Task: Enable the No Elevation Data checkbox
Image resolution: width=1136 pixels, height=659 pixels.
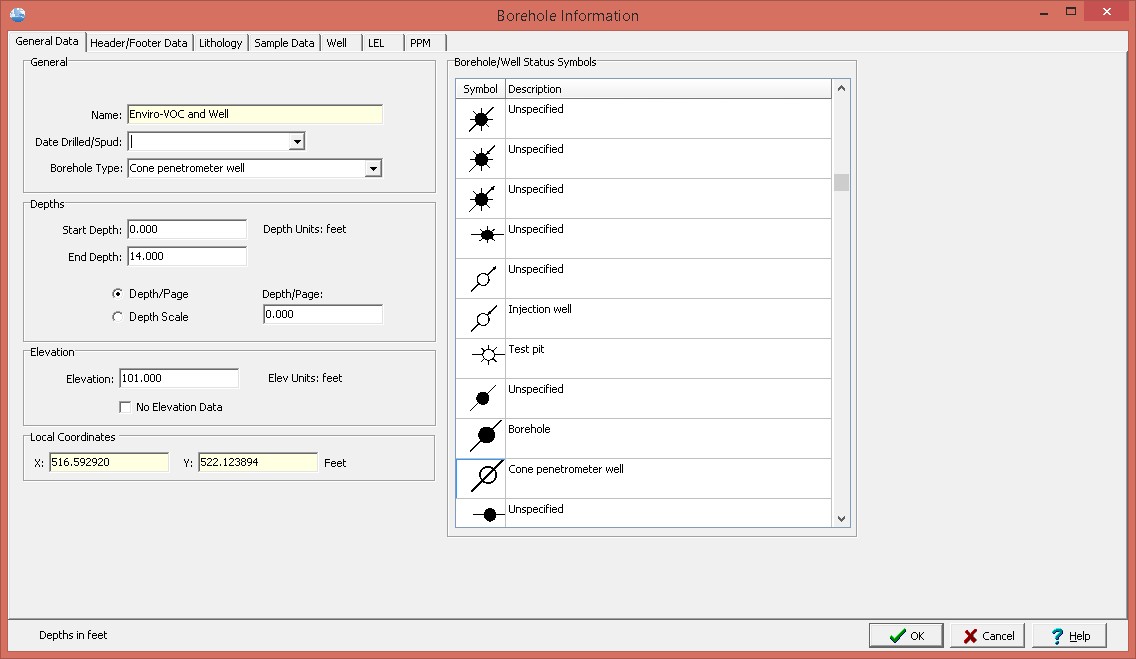Action: (125, 407)
